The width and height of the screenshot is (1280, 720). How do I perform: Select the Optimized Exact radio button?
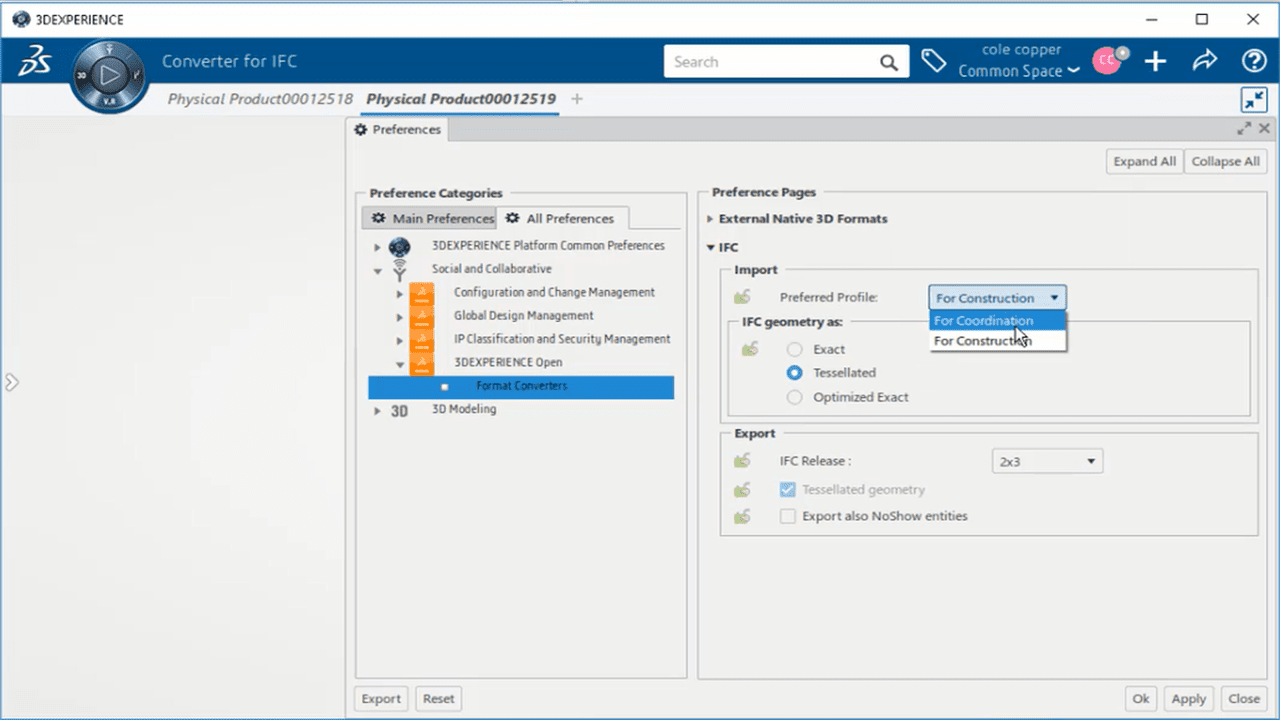click(x=794, y=397)
